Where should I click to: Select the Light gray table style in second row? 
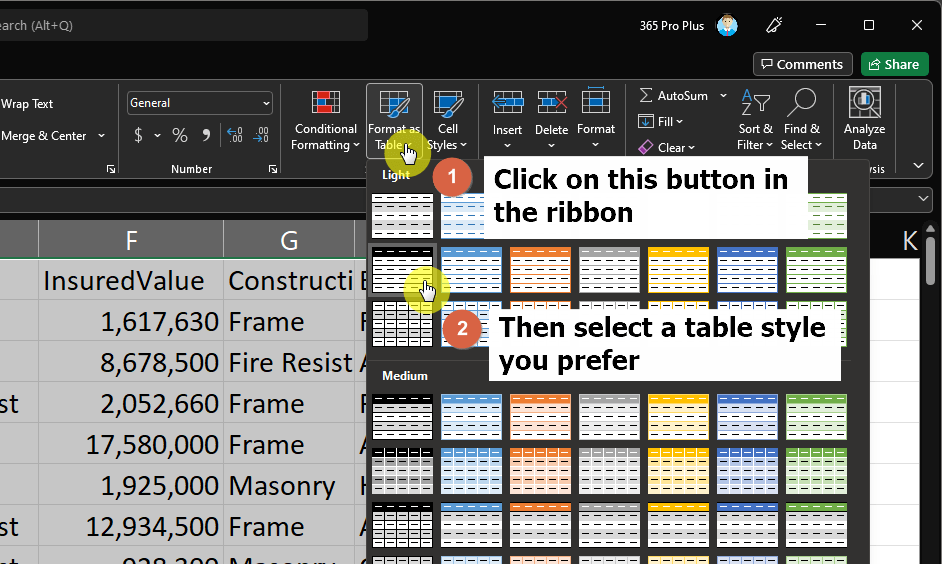tap(609, 270)
